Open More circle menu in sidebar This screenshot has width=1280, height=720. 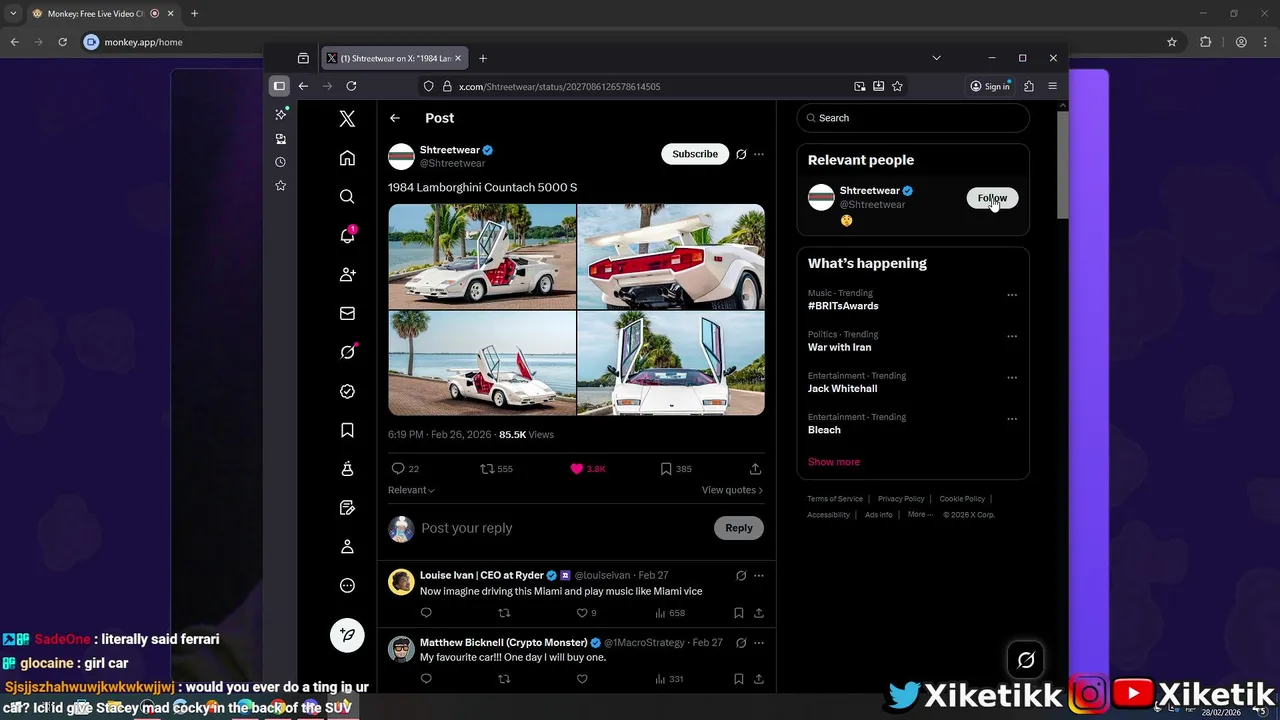[x=347, y=586]
